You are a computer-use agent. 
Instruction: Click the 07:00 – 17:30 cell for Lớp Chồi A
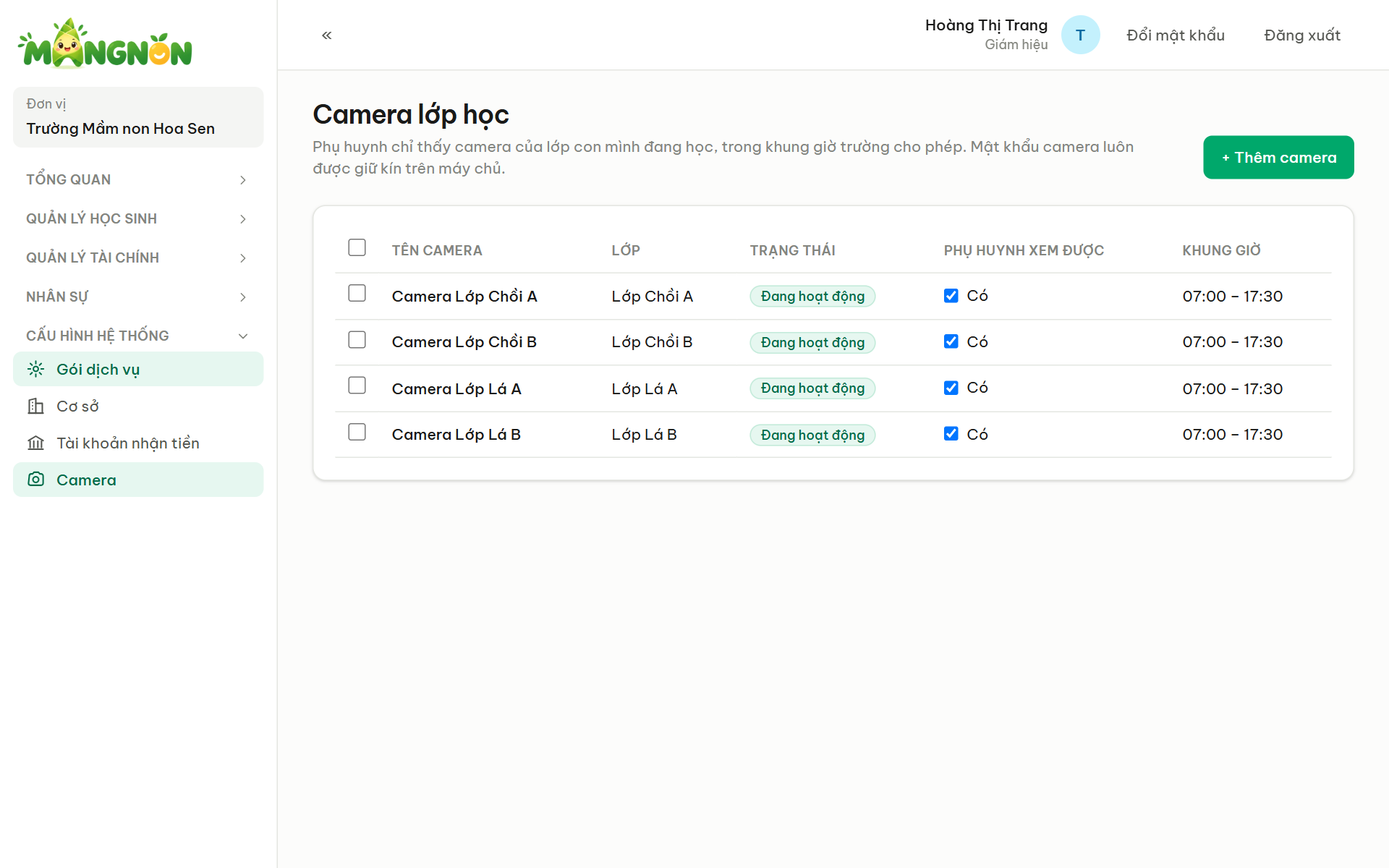click(x=1233, y=296)
